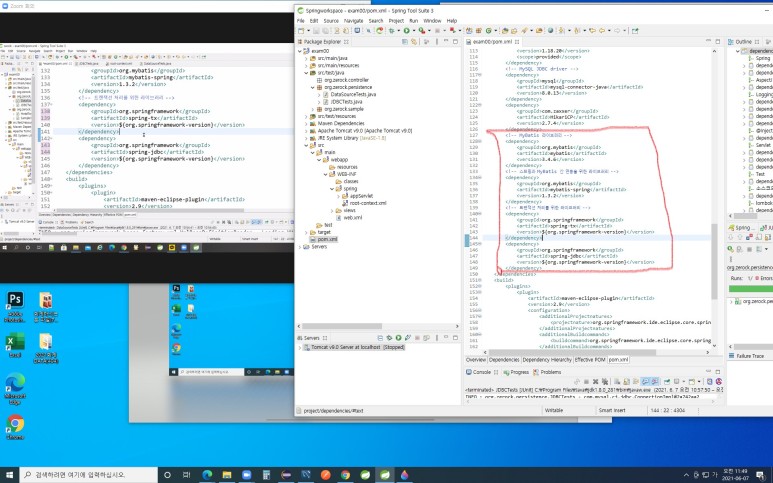This screenshot has height=483, width=773.
Task: Switch to Effective POM tab
Action: 590,360
